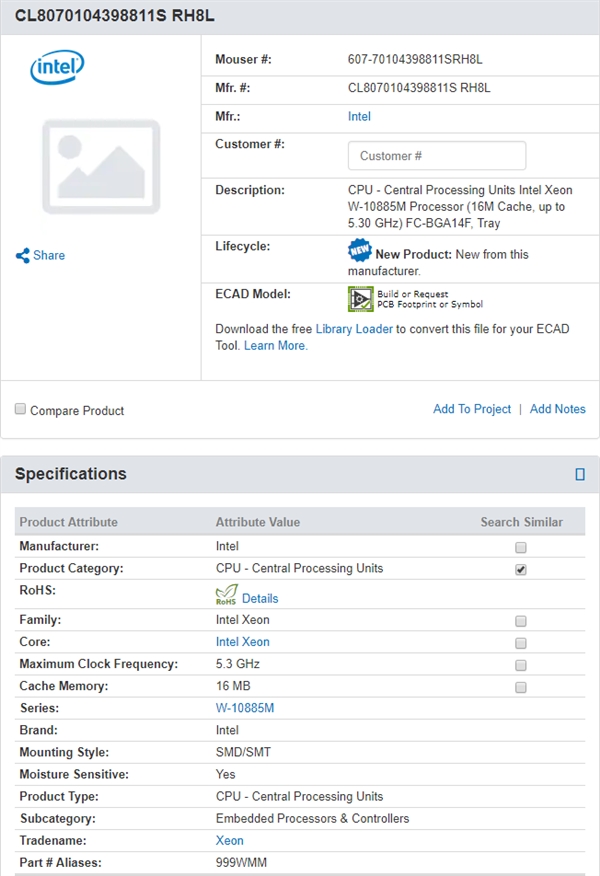Select Maximum Clock Frequency Search Similar checkbox
Viewport: 600px width, 876px height.
520,665
